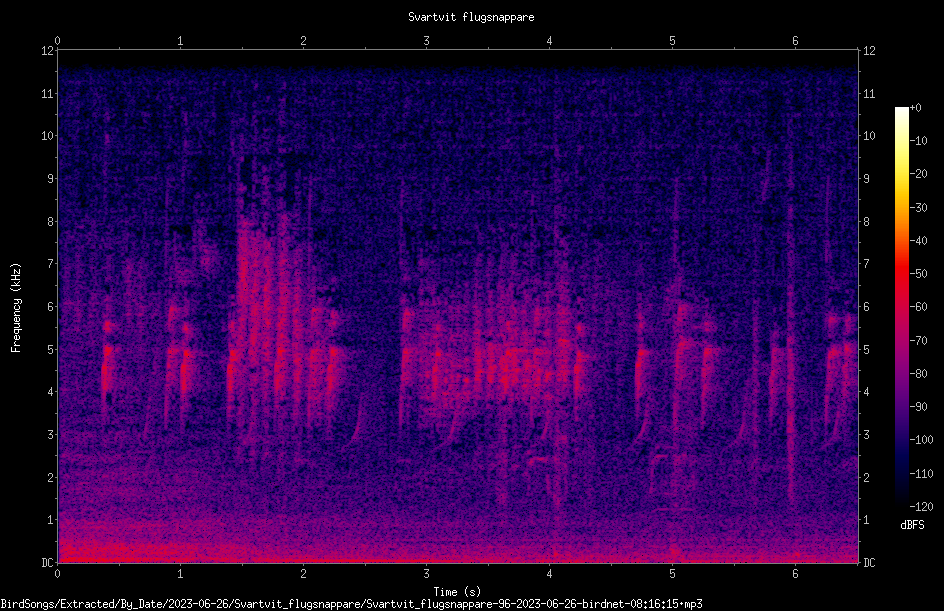Screen dimensions: 944x611
Task: Click "DC" on the left frequency axis
Action: [x=47, y=563]
